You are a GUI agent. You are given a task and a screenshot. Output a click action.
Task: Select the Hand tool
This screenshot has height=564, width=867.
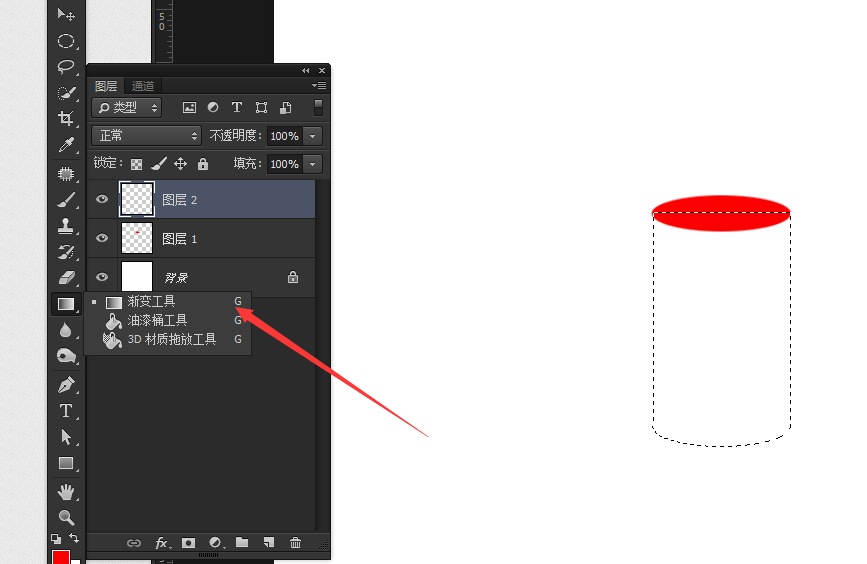66,492
